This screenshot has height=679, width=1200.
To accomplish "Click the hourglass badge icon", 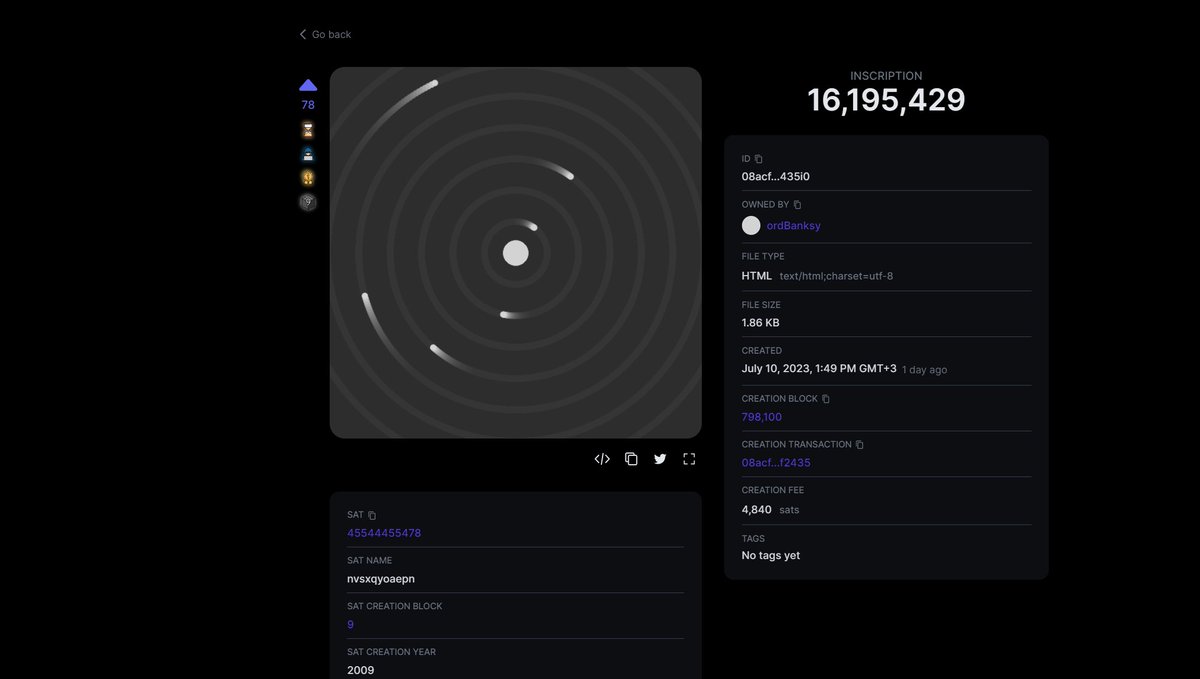I will (x=308, y=130).
